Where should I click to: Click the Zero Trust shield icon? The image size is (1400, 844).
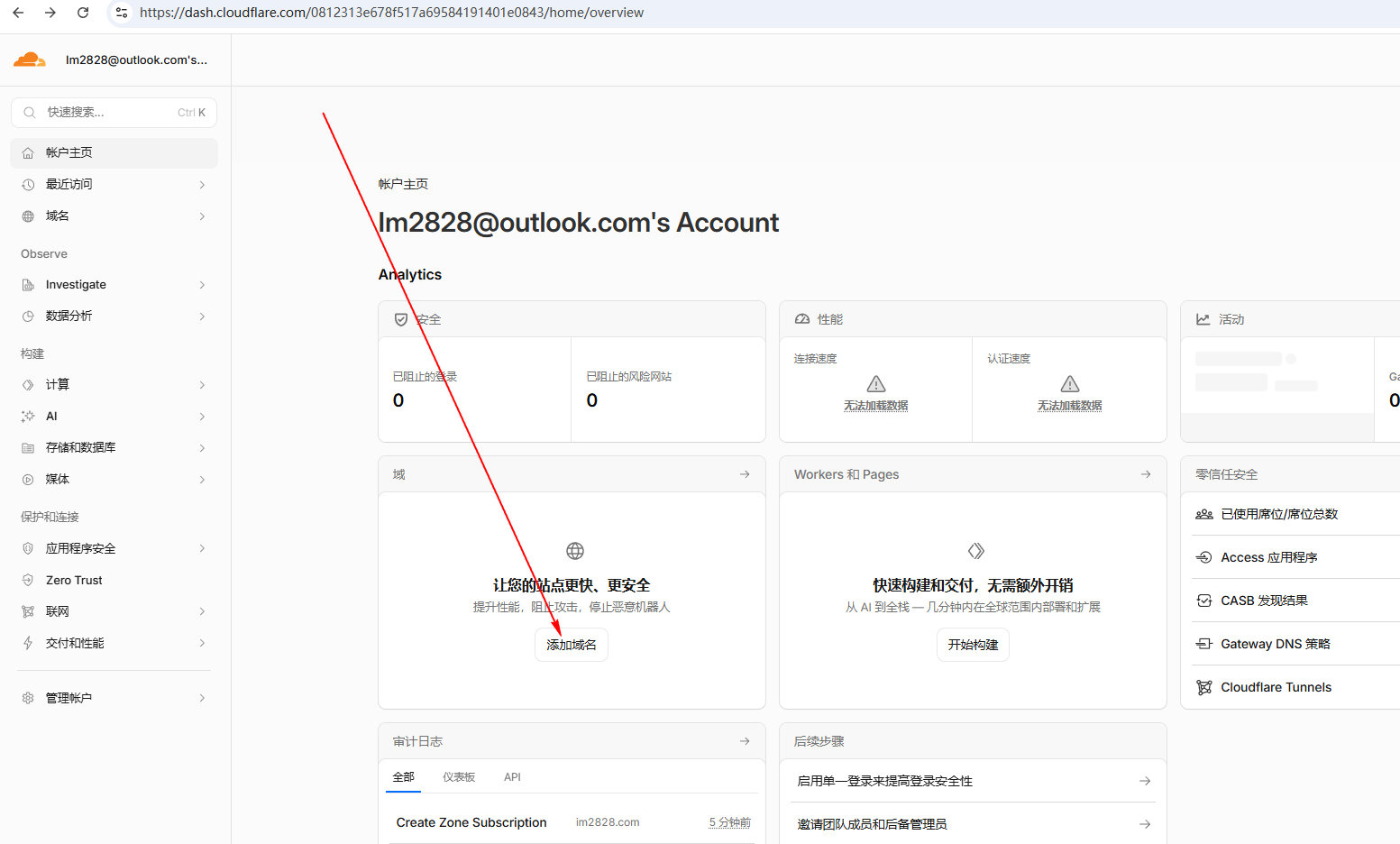[28, 580]
